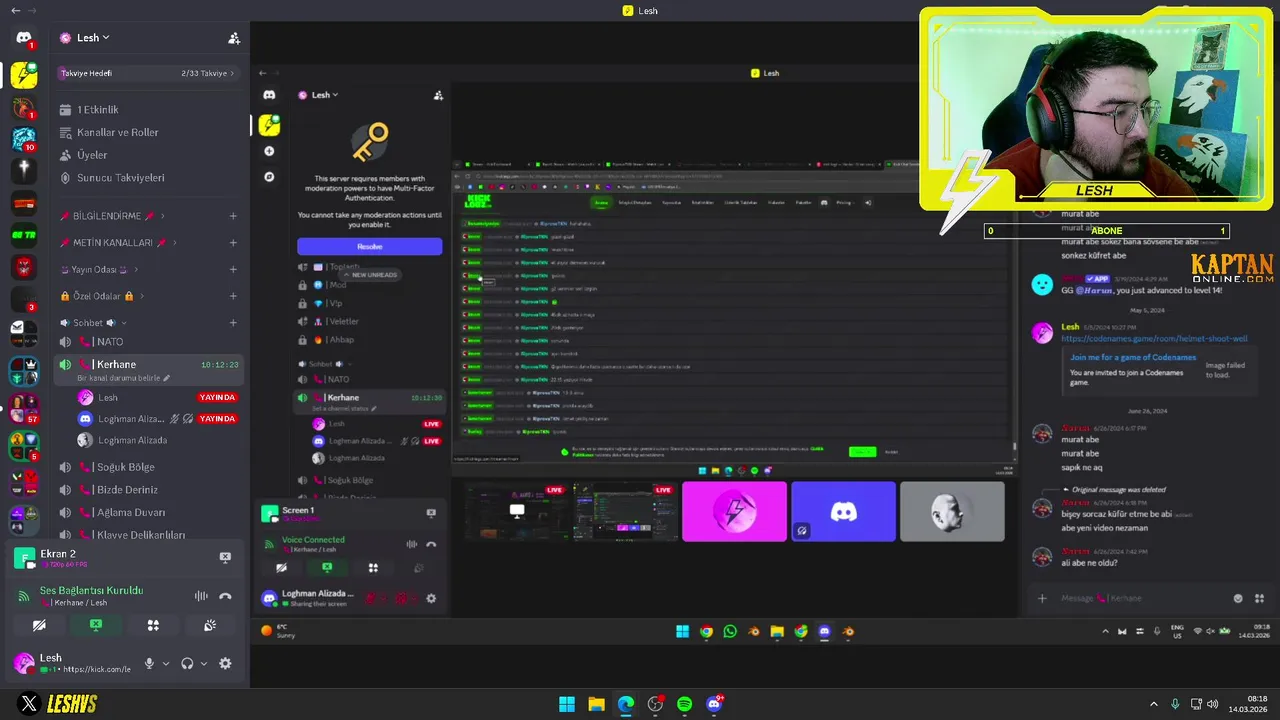Open soundboard icon in voice panel
This screenshot has height=720, width=1280.
210,625
